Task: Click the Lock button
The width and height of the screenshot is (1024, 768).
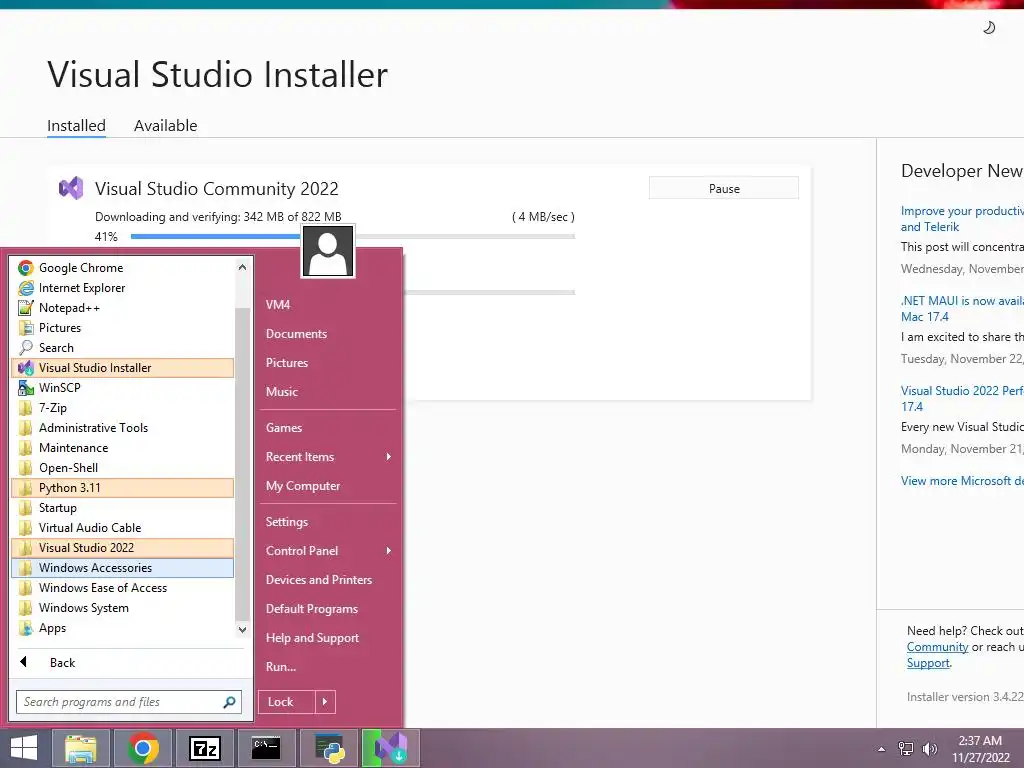Action: (287, 702)
